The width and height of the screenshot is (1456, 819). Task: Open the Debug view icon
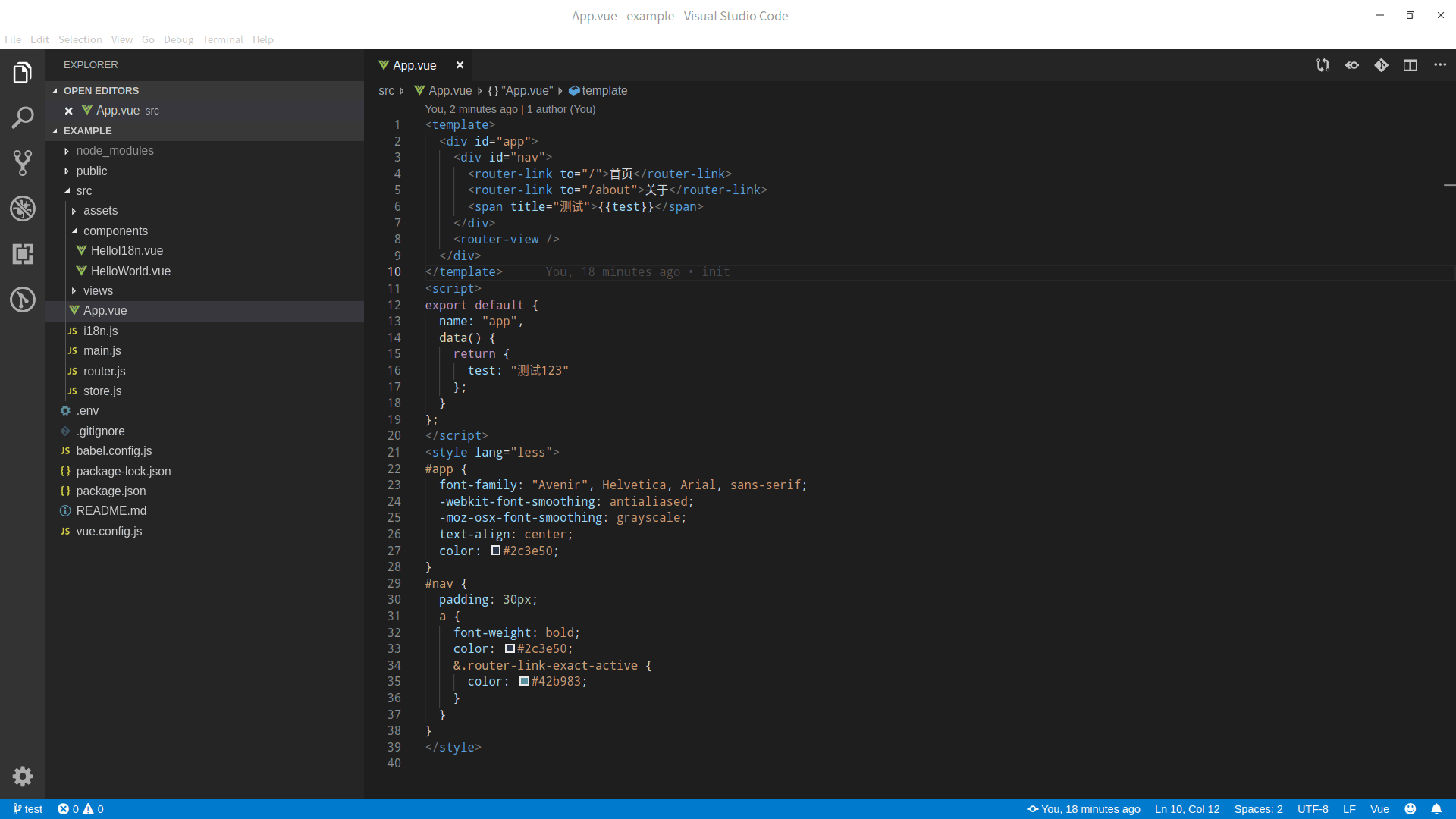23,209
